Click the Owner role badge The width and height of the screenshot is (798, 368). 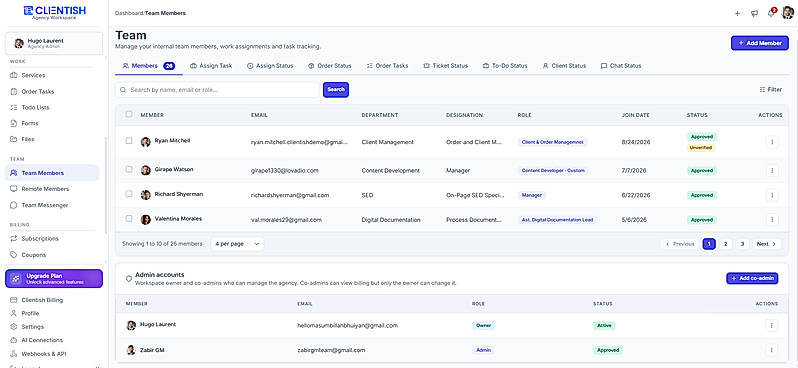(x=483, y=325)
